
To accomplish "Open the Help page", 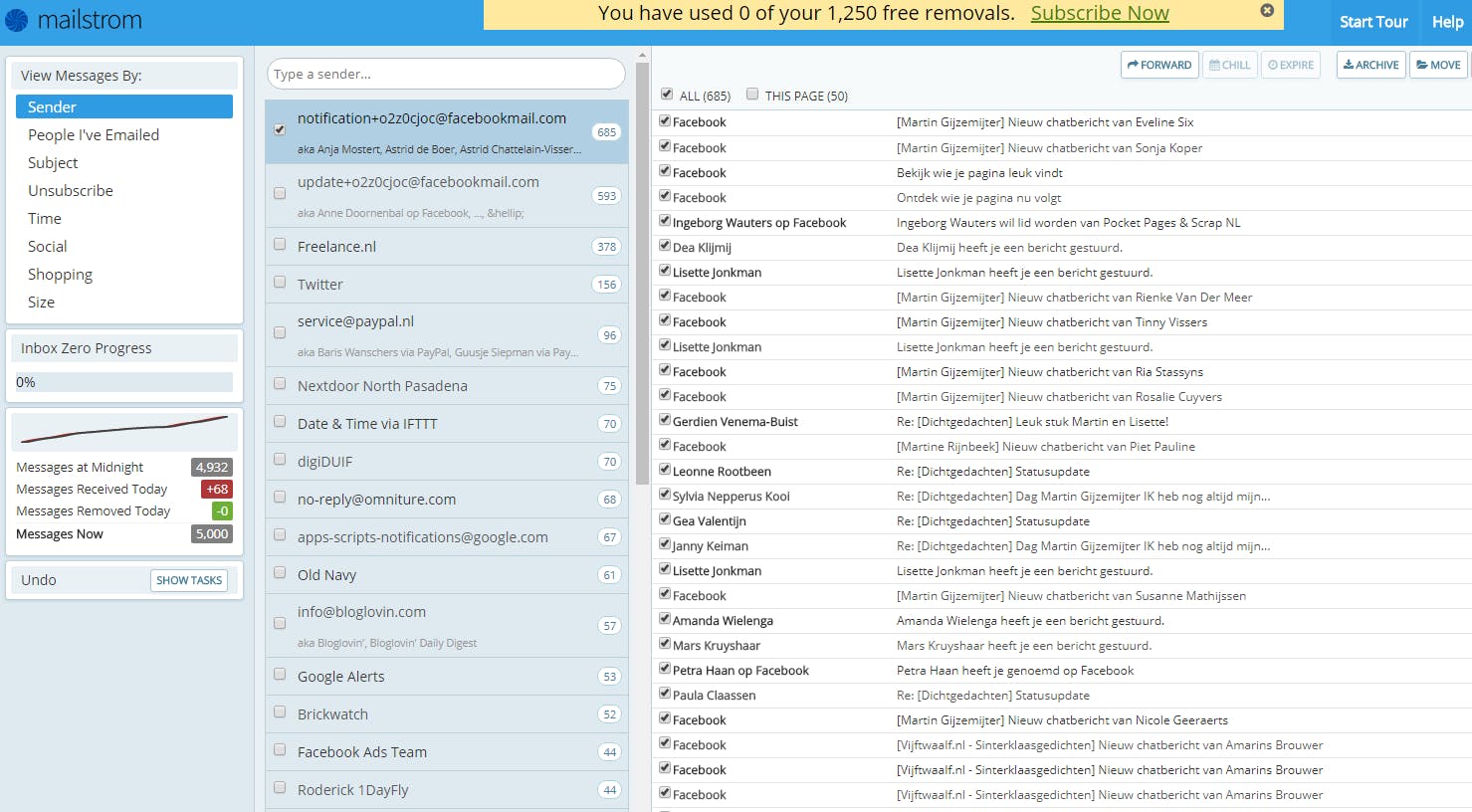I will 1448,22.
